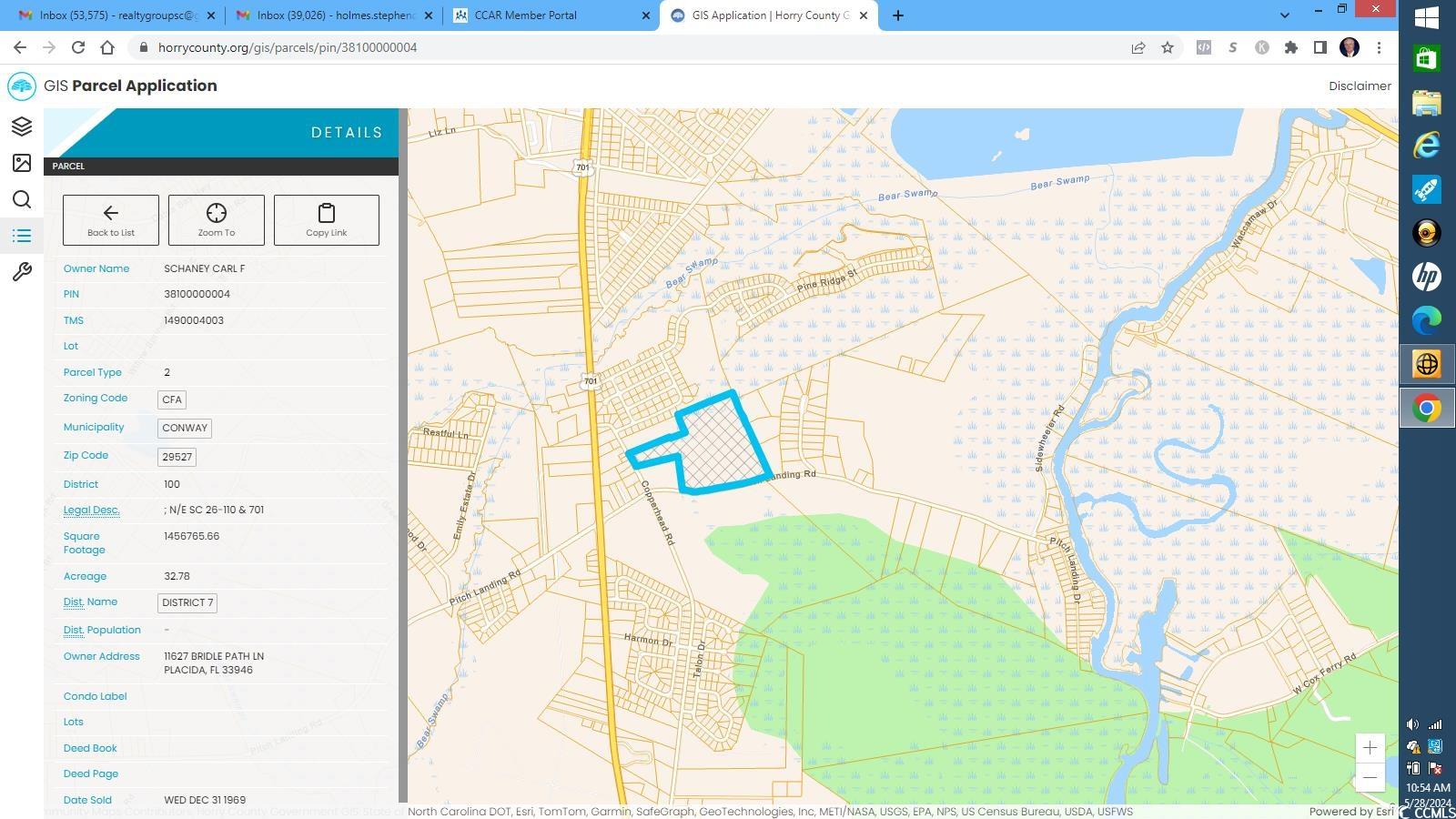This screenshot has width=1456, height=819.
Task: Click Copy Link button
Action: (327, 220)
